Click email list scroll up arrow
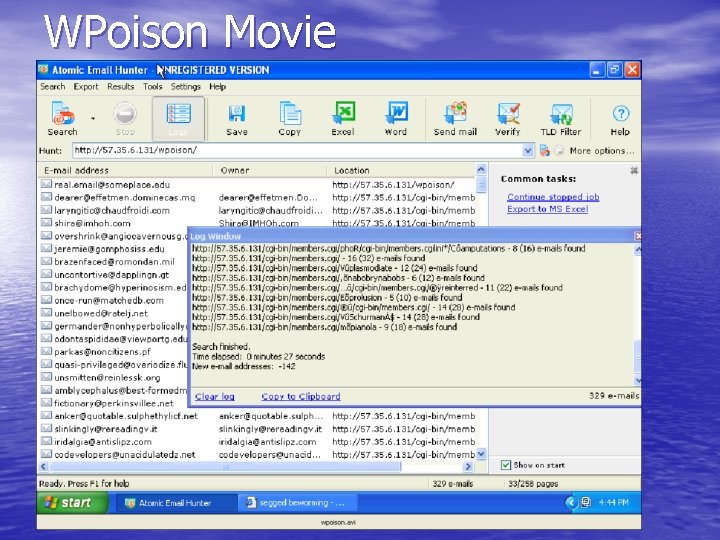 481,169
